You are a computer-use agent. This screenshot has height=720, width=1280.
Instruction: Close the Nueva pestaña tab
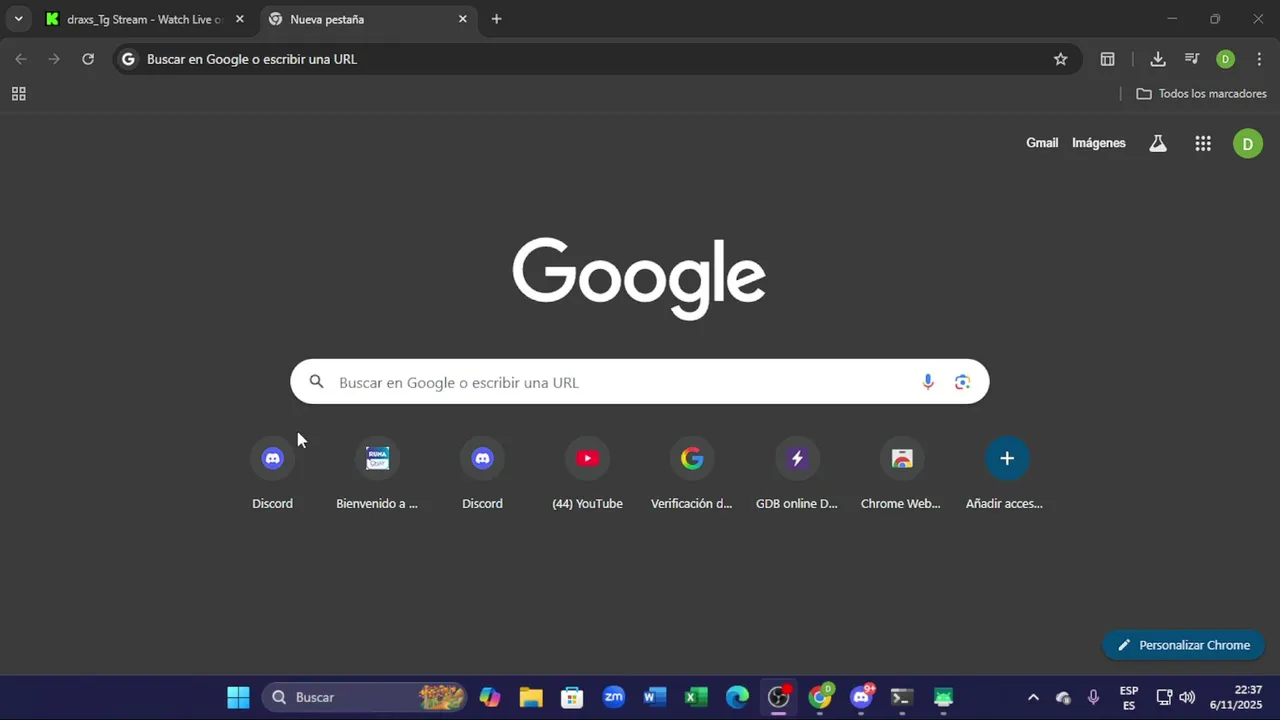(462, 19)
